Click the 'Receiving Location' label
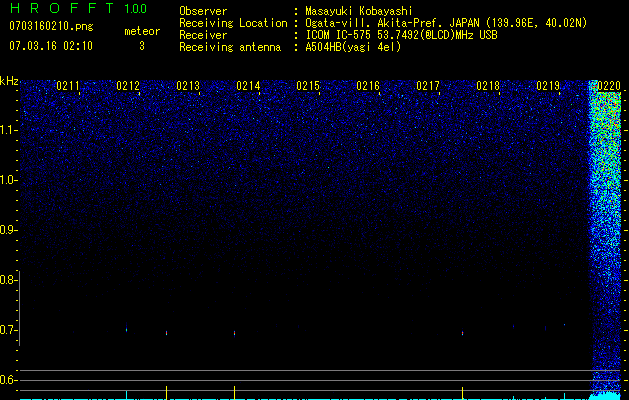 (x=233, y=23)
